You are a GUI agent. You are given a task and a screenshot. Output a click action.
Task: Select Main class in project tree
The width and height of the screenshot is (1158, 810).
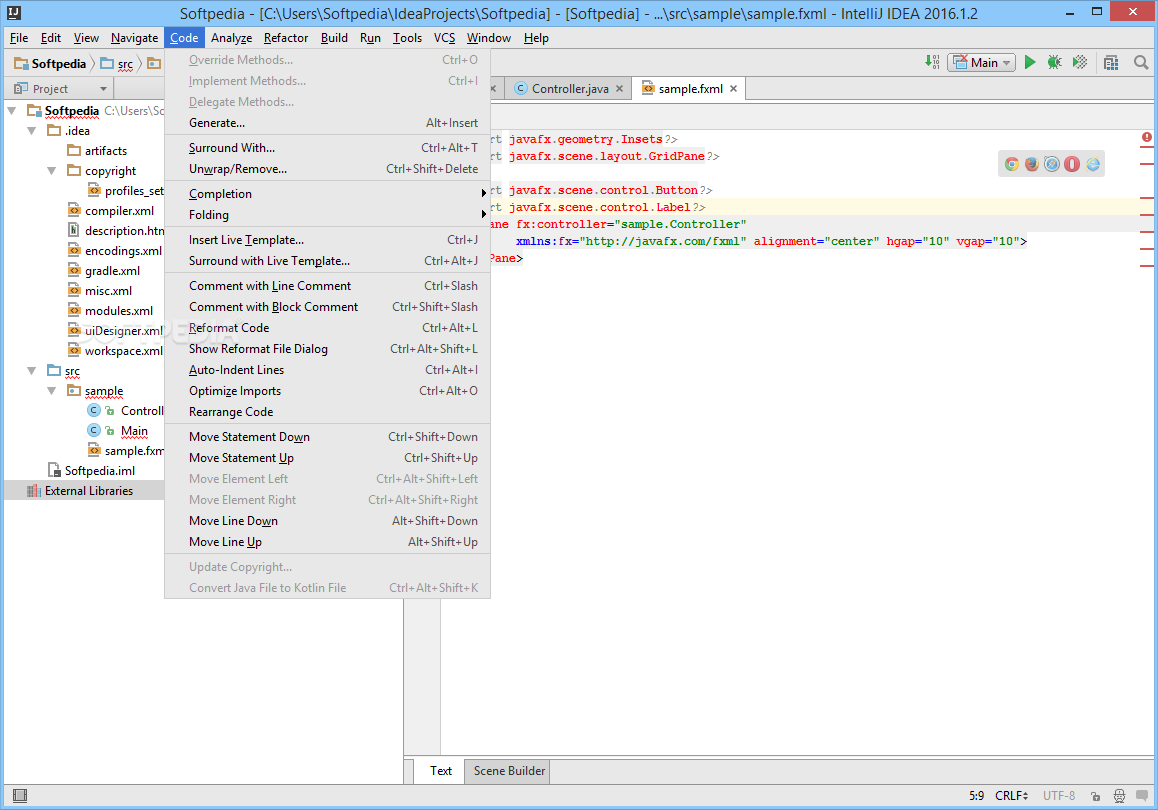pos(134,430)
